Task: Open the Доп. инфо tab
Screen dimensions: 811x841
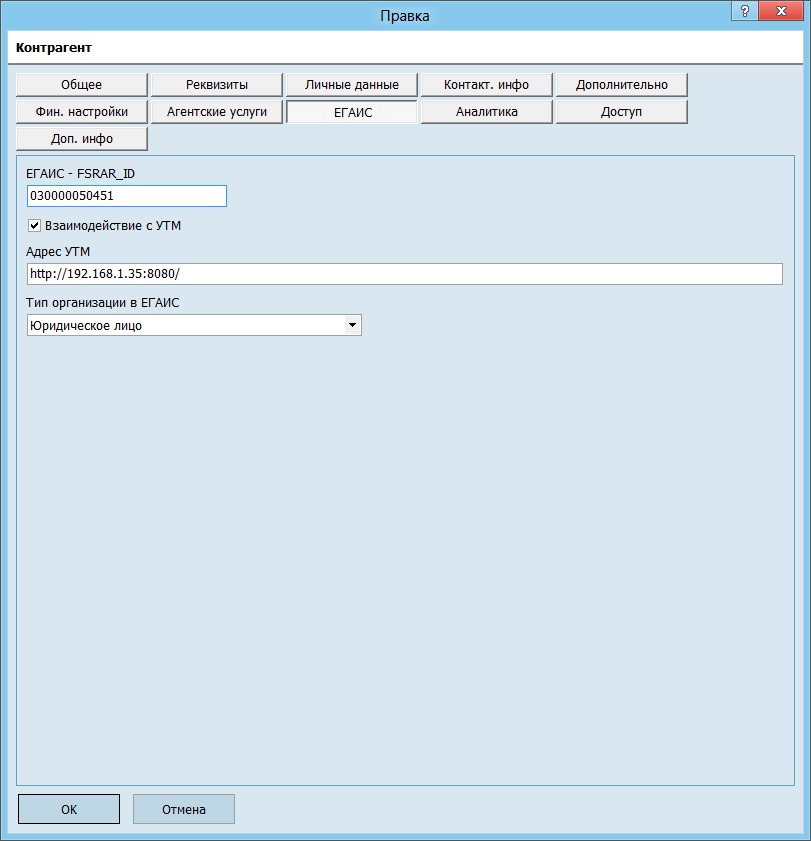Action: 82,139
